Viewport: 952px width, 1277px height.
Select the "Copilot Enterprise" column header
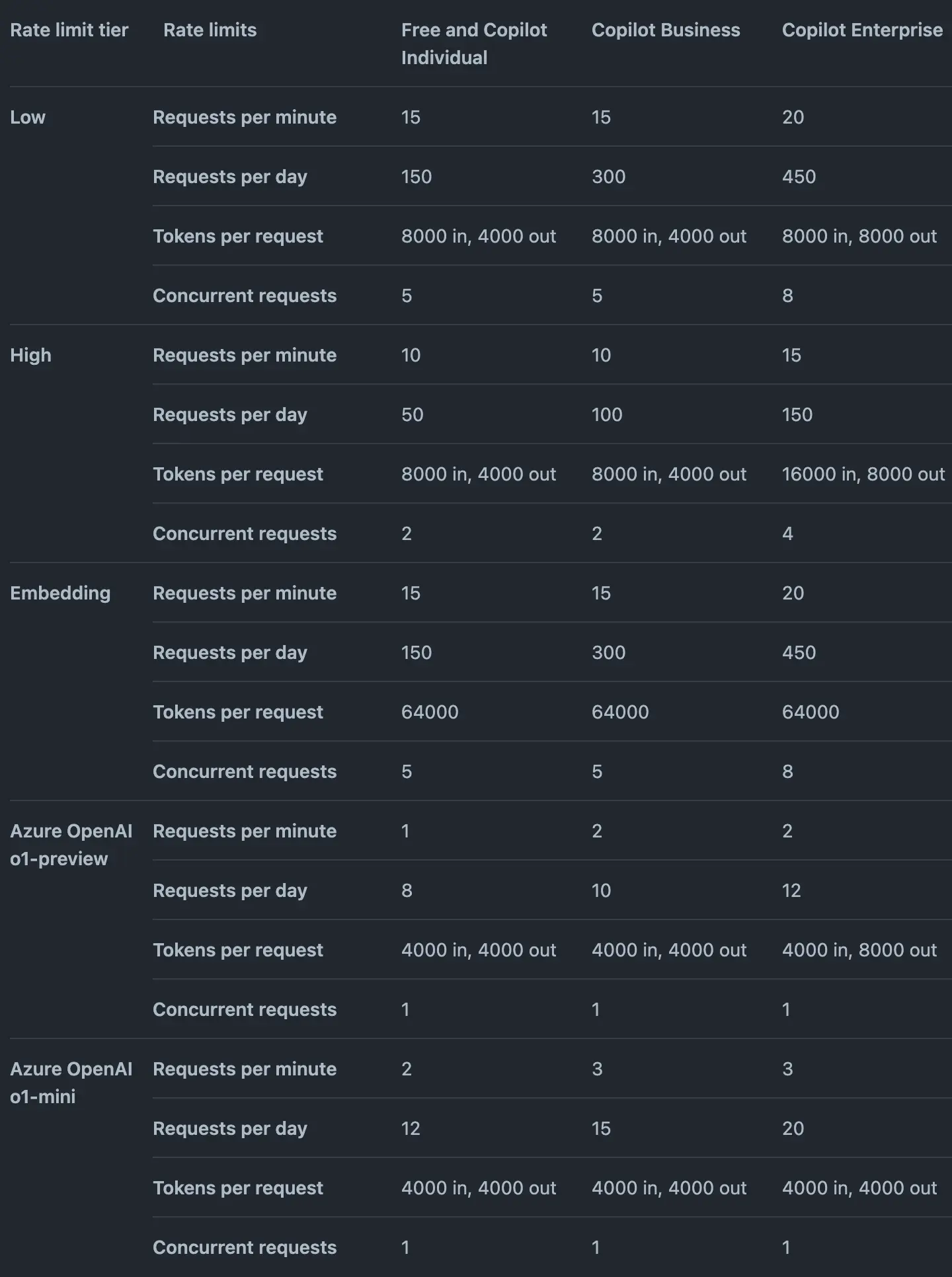(861, 30)
